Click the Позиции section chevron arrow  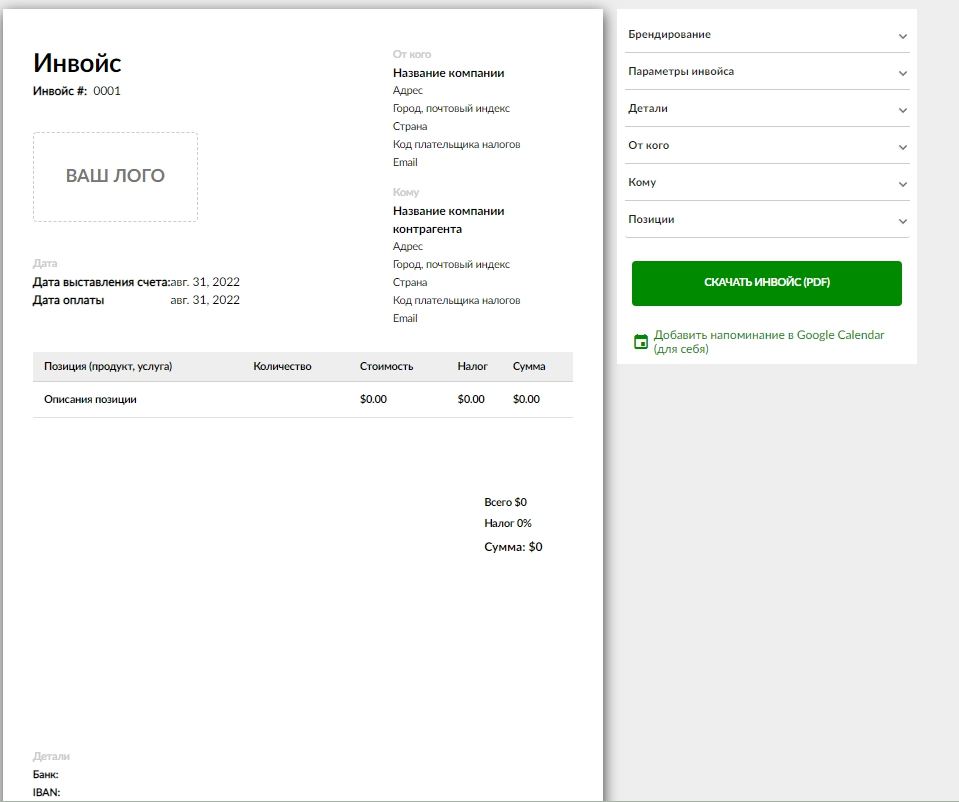click(x=902, y=221)
